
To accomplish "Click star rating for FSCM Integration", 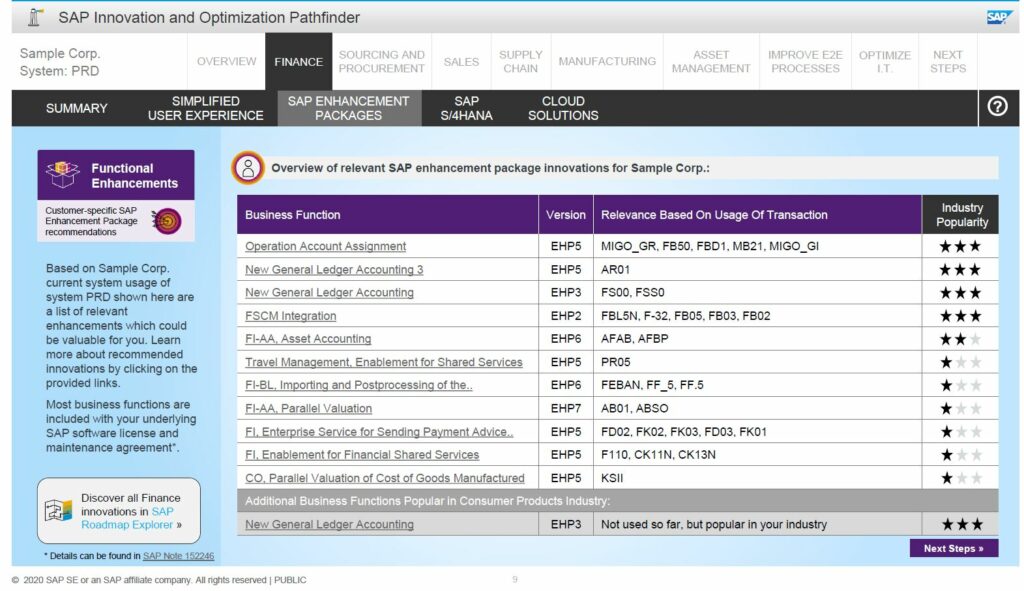I will (x=960, y=316).
